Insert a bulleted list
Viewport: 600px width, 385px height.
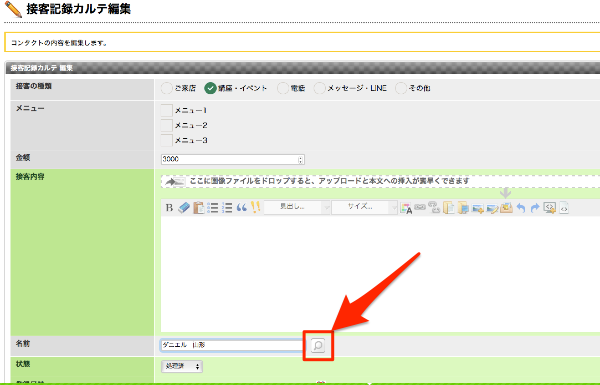(213, 208)
